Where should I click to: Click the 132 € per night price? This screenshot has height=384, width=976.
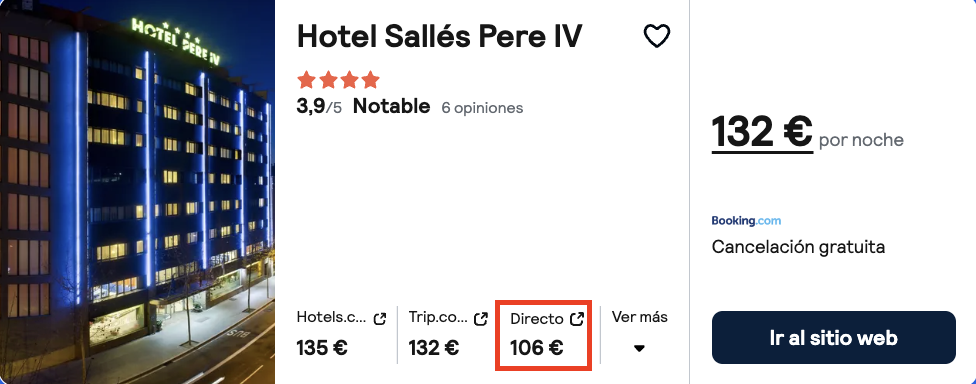(762, 132)
